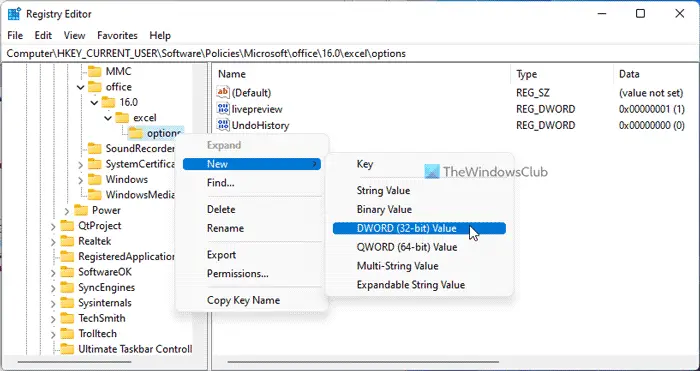Screen dimensions: 700x371
Task: Click the TechSmith folder icon
Action: click(67, 318)
